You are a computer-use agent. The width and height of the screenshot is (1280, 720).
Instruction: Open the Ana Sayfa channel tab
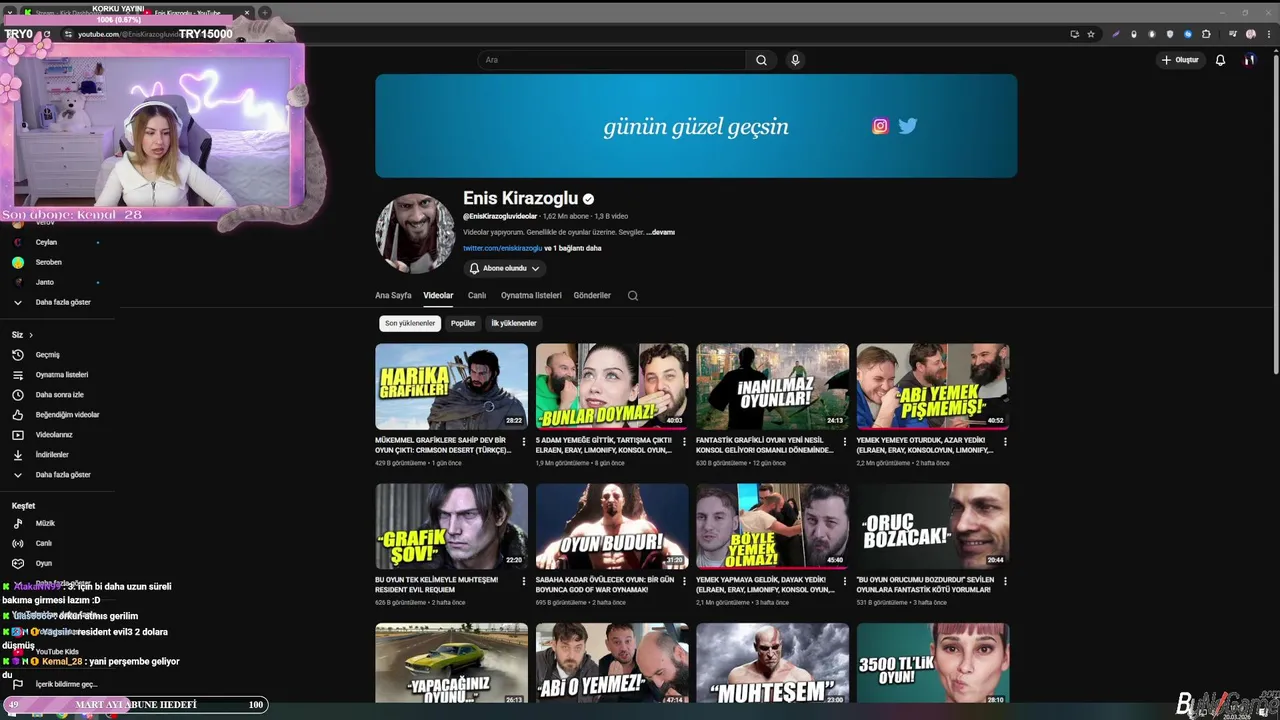[393, 296]
